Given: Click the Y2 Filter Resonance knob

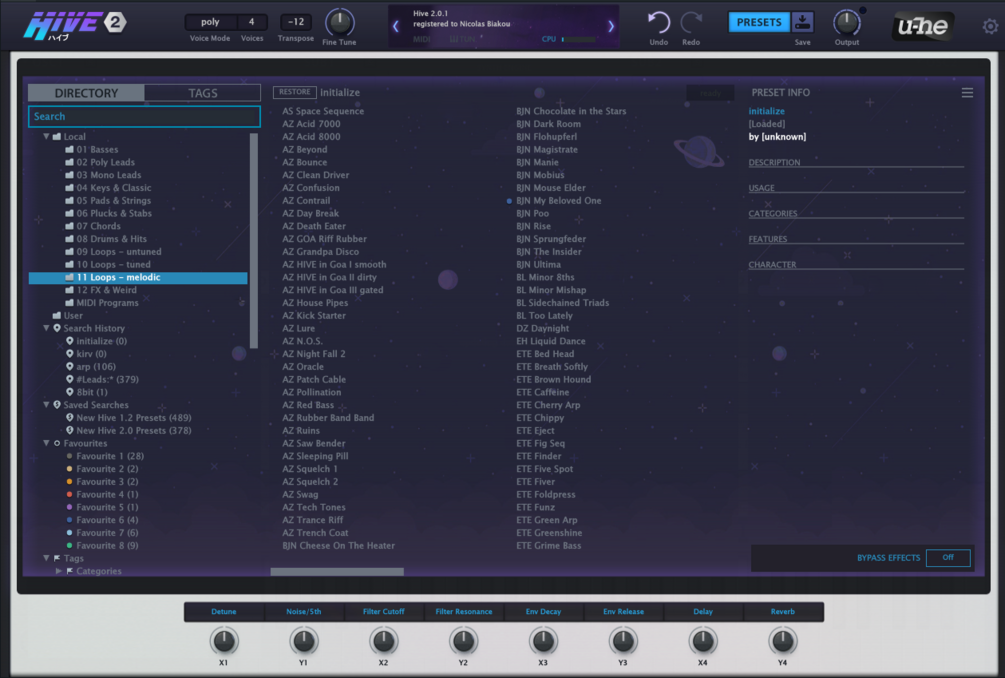Looking at the screenshot, I should coord(463,640).
